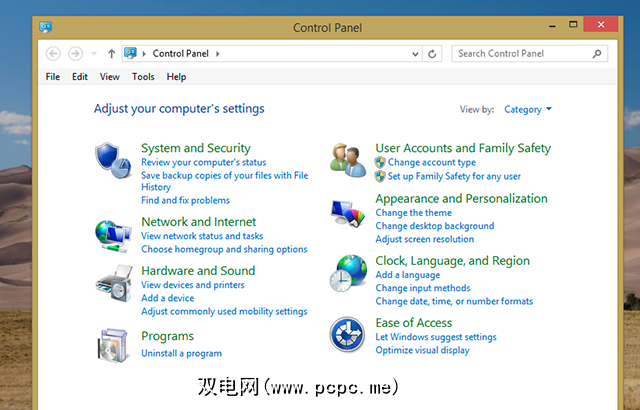640x410 pixels.
Task: Click the Control Panel icon in address bar
Action: tap(130, 53)
